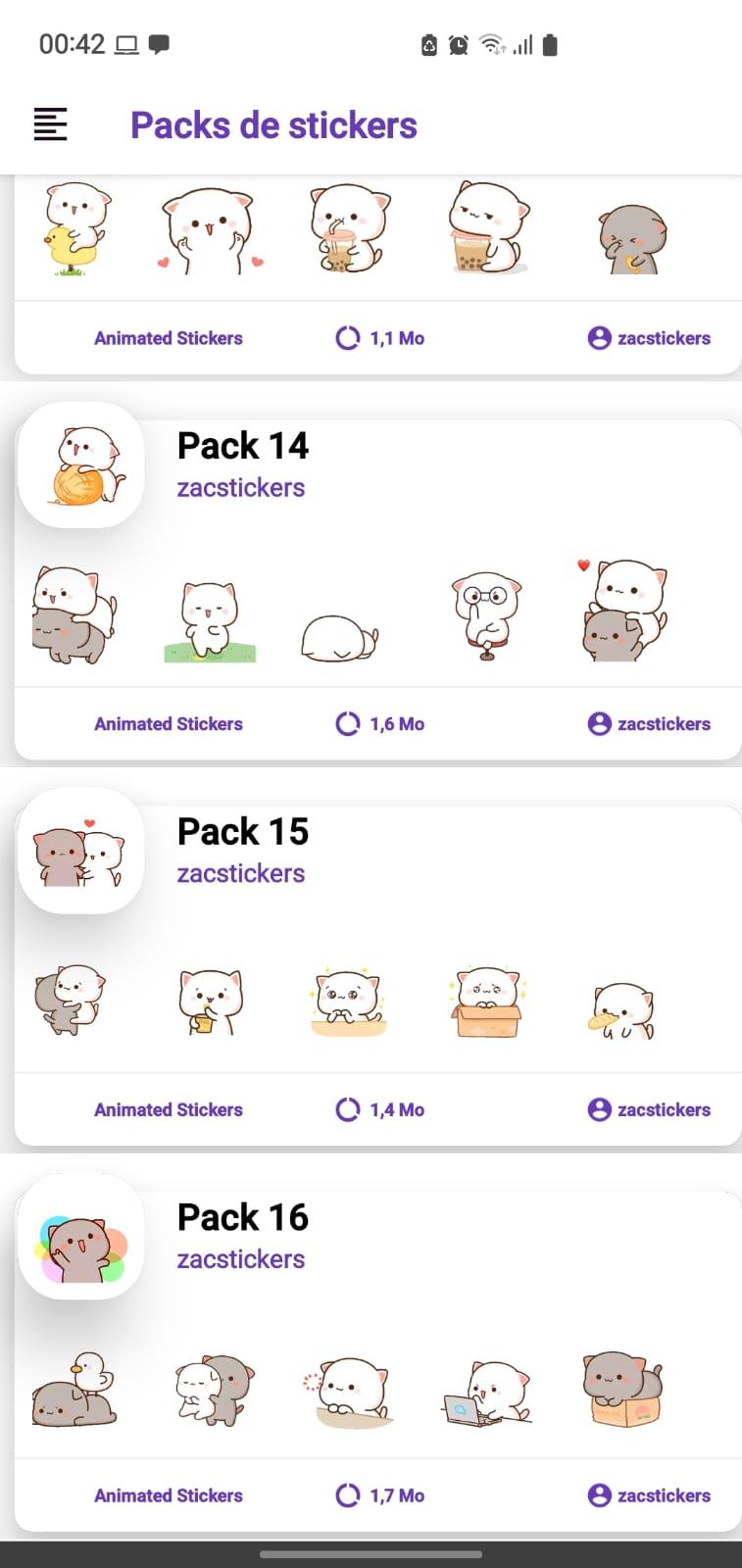Tap the alarm icon in status bar

(x=459, y=45)
